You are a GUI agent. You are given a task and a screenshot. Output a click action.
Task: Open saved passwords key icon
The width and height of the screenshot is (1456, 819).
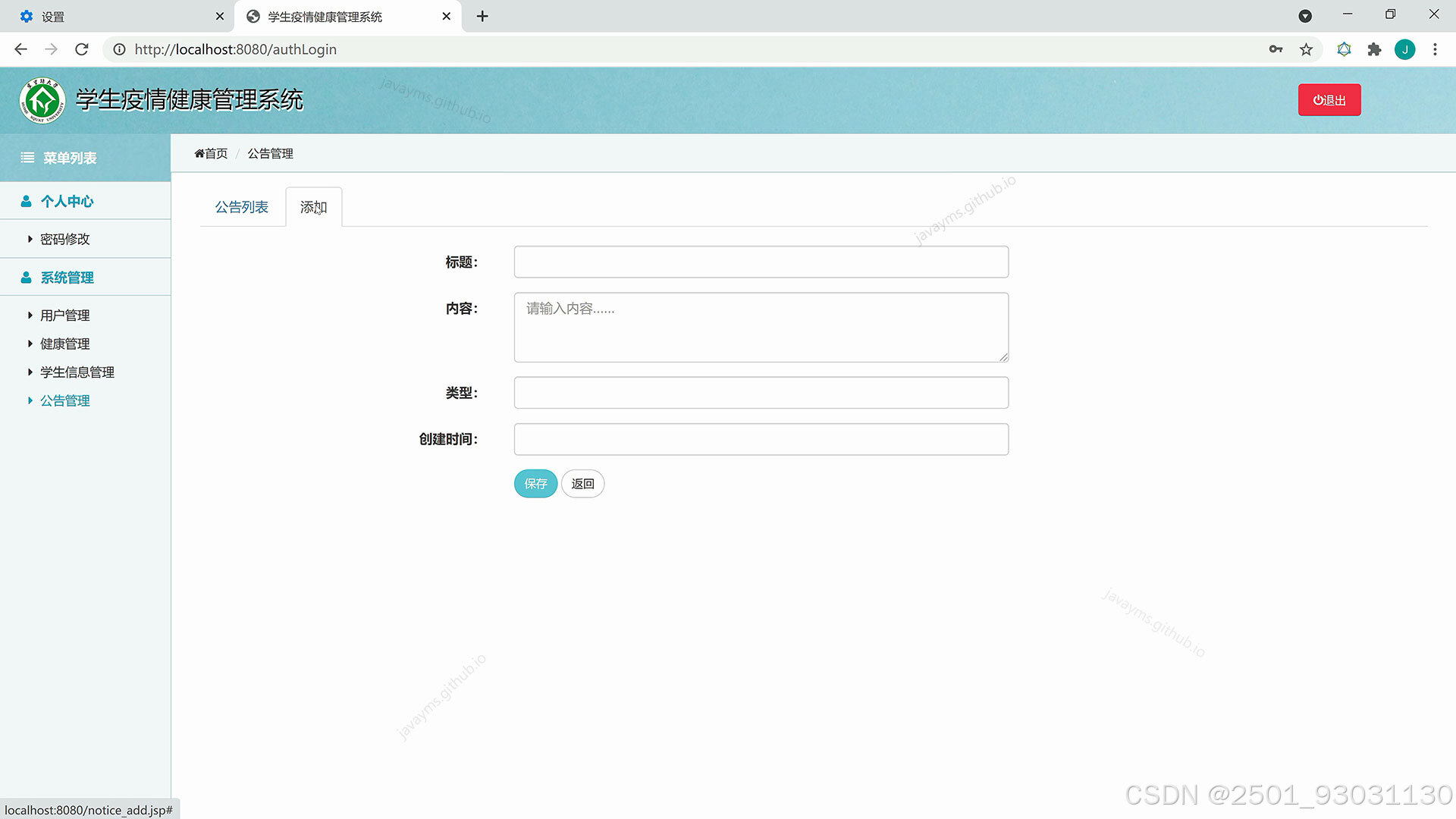pyautogui.click(x=1276, y=49)
